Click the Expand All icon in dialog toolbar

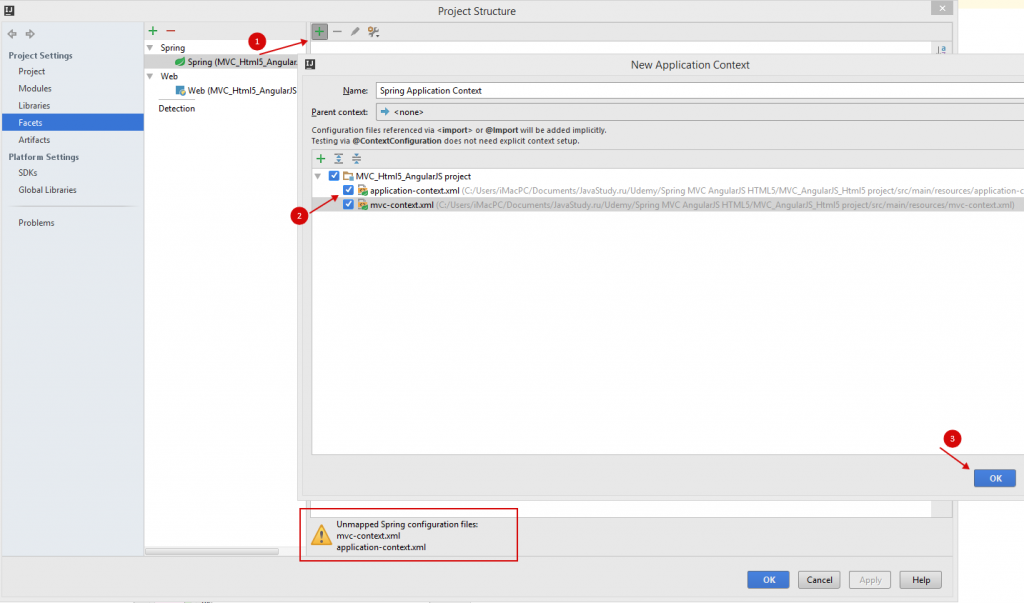pos(338,159)
